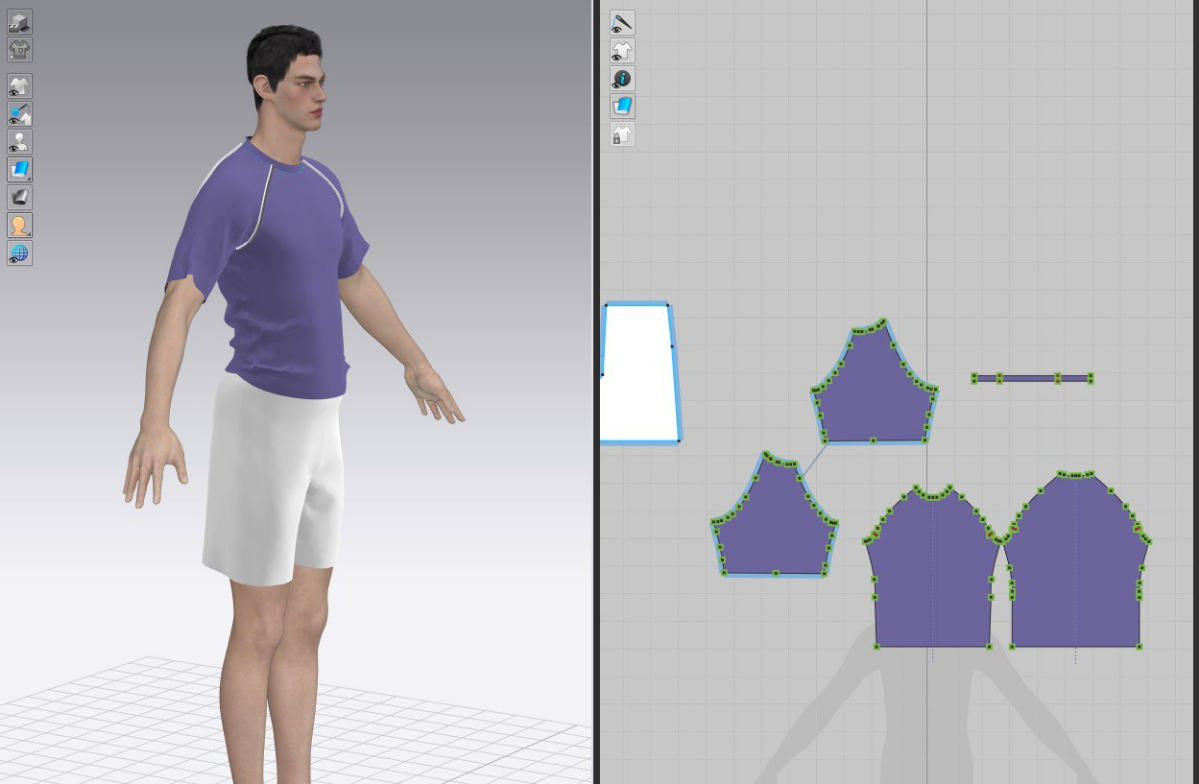The width and height of the screenshot is (1199, 784).
Task: Toggle seamline visibility needle icon in 2D window
Action: (x=622, y=22)
